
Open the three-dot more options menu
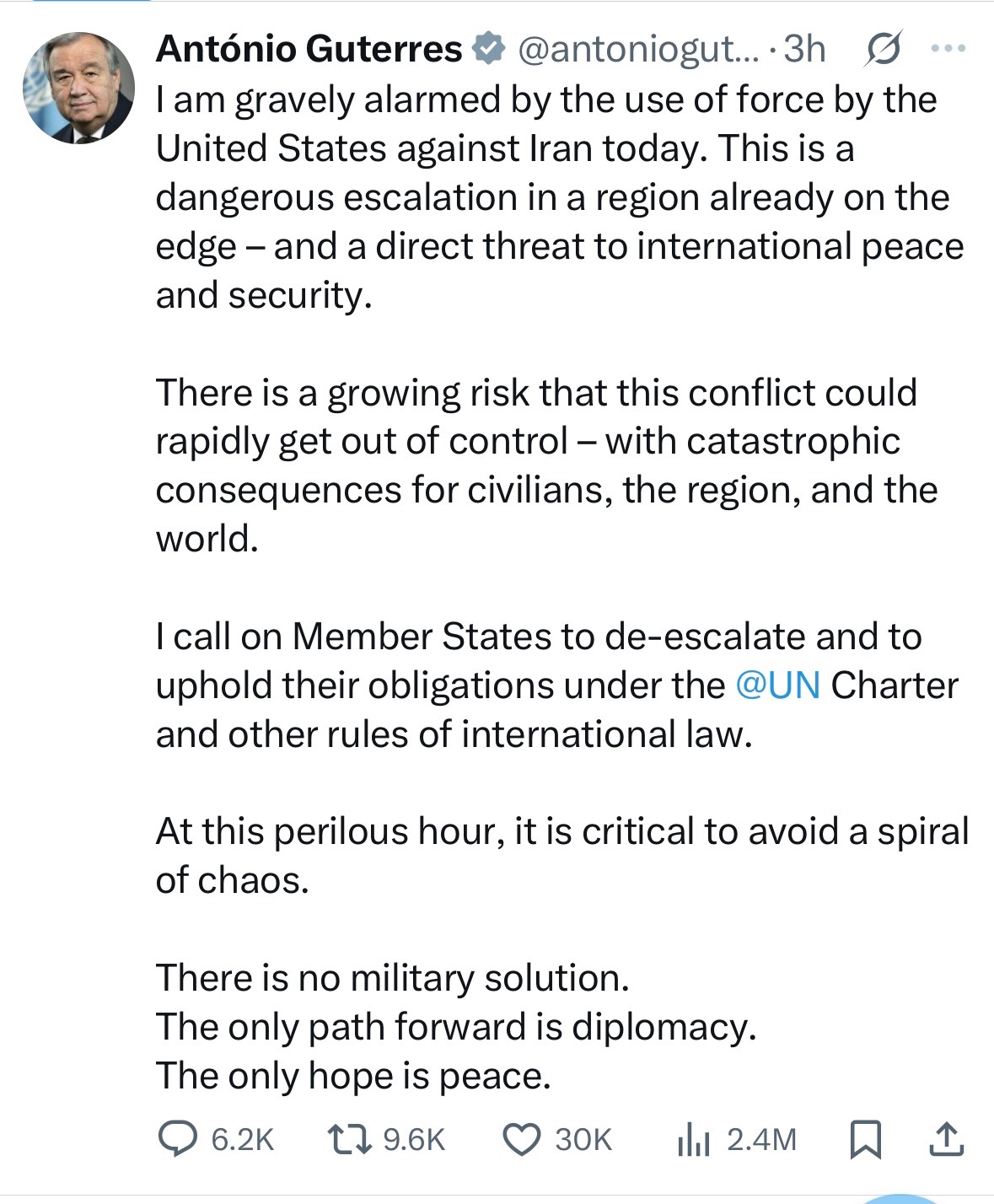(x=948, y=49)
